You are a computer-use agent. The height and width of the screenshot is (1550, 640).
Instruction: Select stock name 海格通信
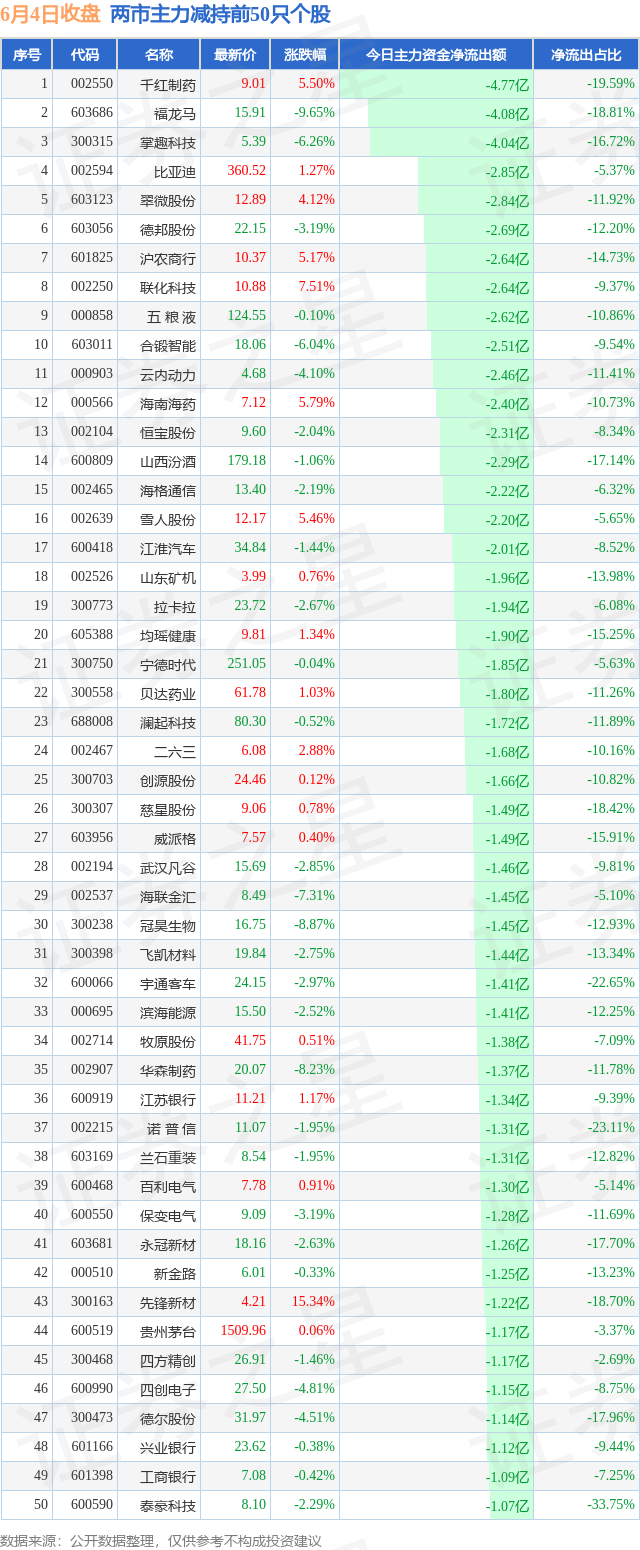click(x=168, y=490)
